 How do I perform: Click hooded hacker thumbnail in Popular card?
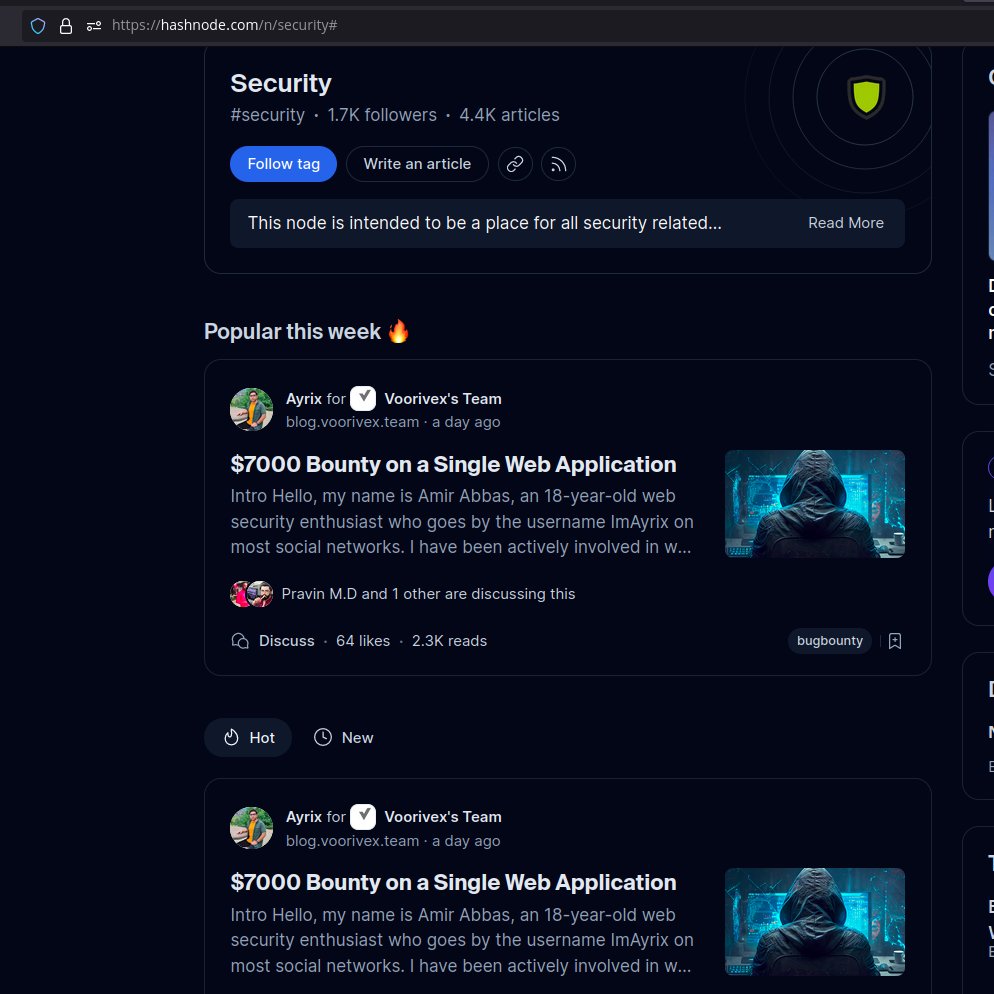815,504
